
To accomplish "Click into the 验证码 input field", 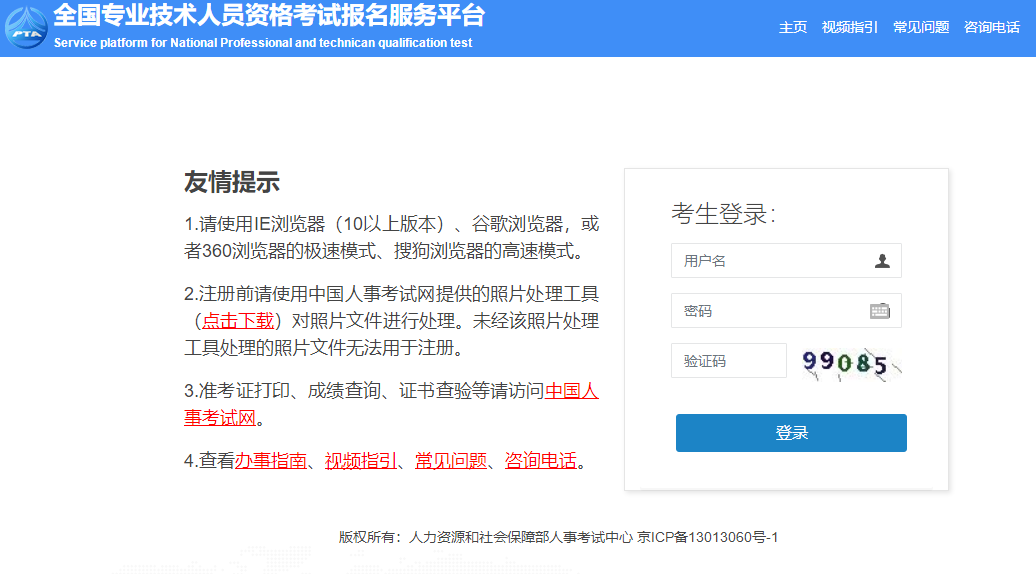I will coord(728,361).
